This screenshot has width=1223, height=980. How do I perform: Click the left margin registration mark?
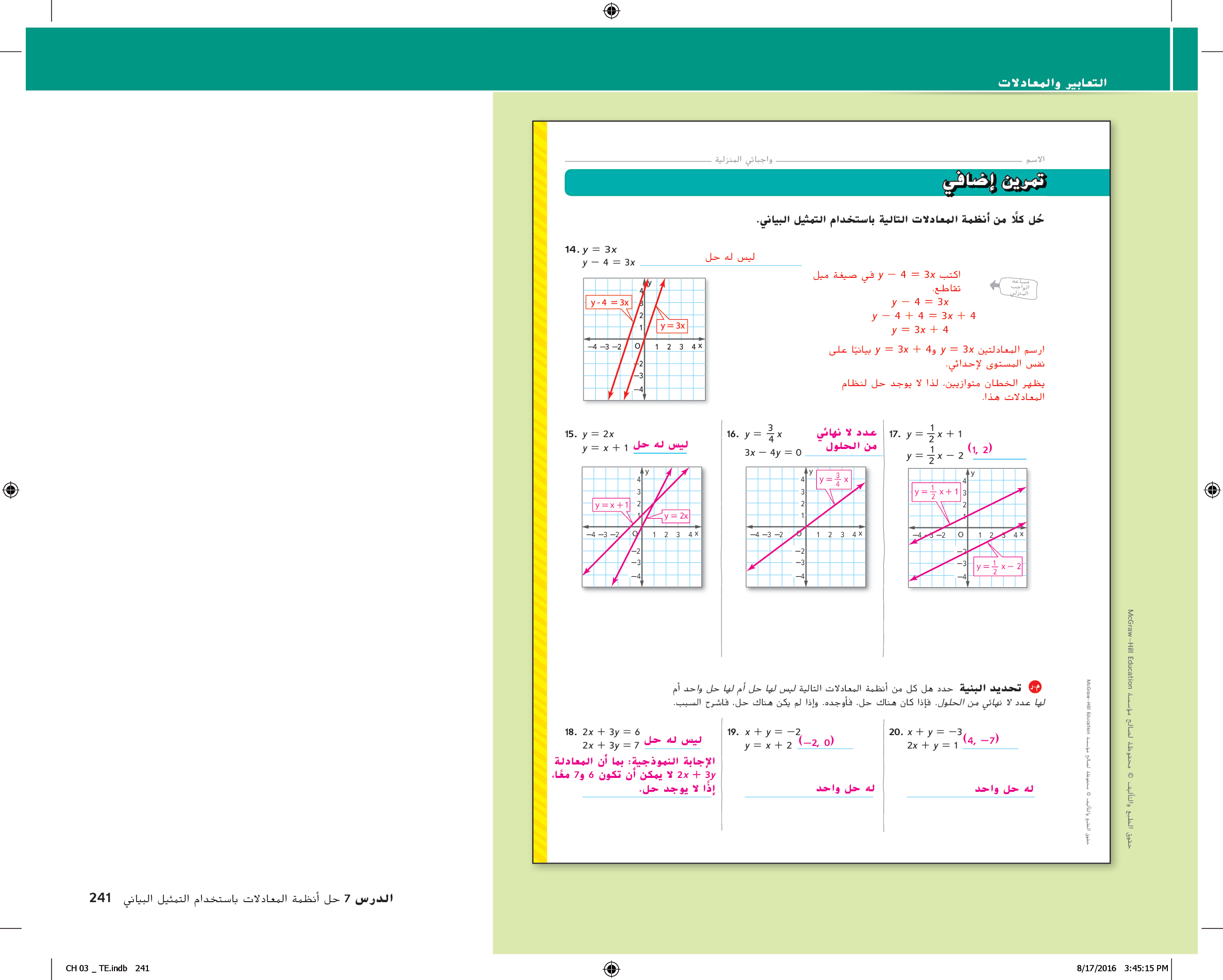tap(11, 490)
